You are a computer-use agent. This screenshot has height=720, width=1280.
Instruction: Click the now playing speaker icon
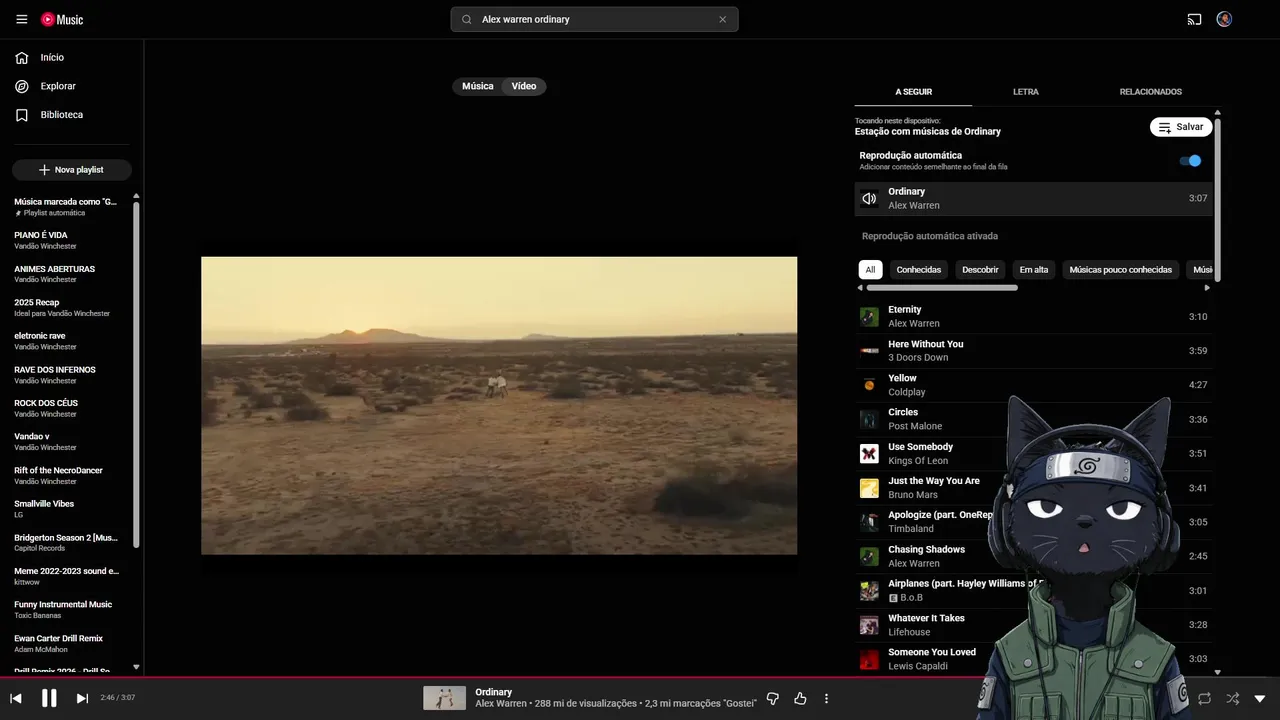point(869,198)
